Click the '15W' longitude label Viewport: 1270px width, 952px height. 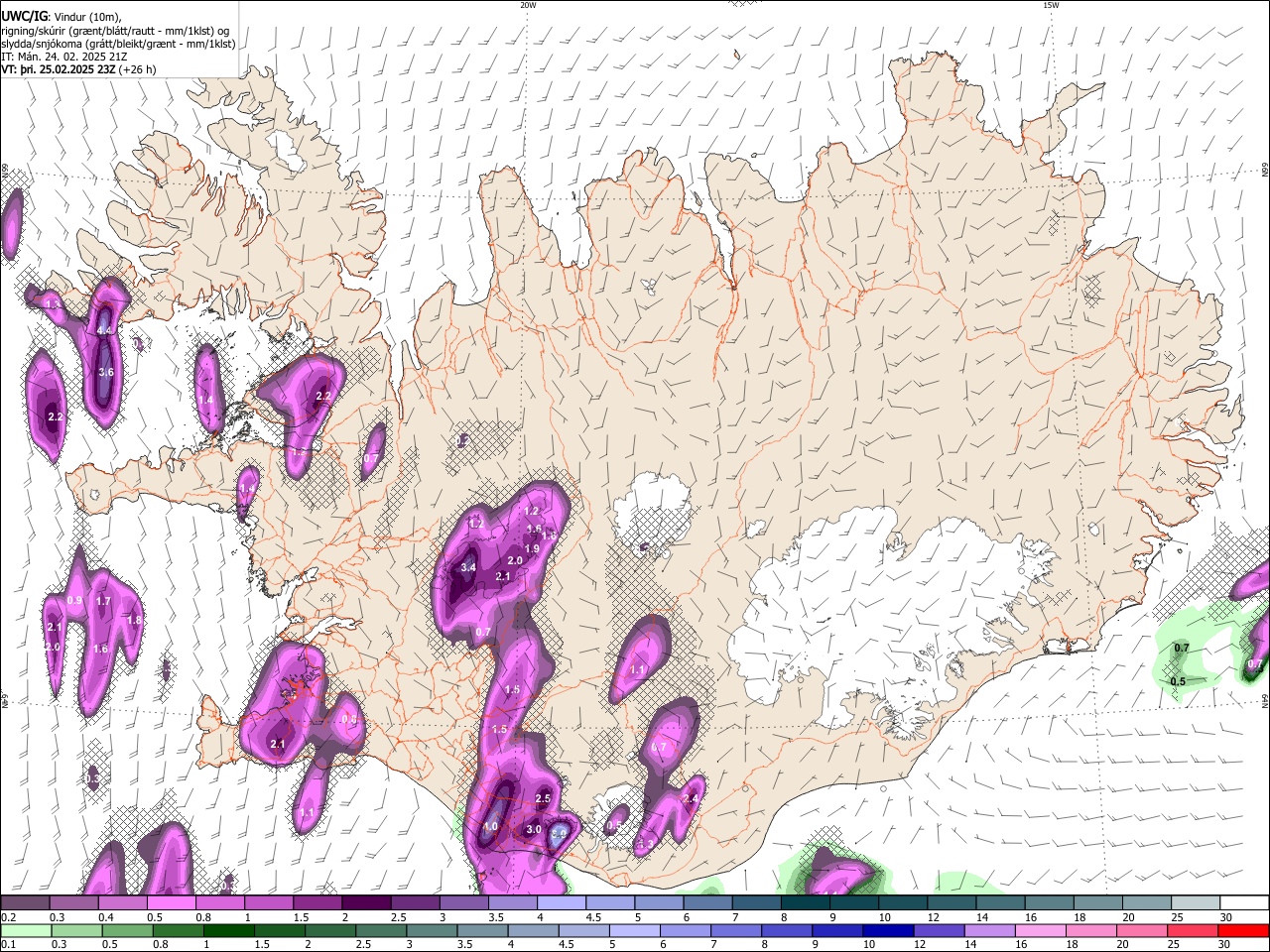pyautogui.click(x=1051, y=5)
